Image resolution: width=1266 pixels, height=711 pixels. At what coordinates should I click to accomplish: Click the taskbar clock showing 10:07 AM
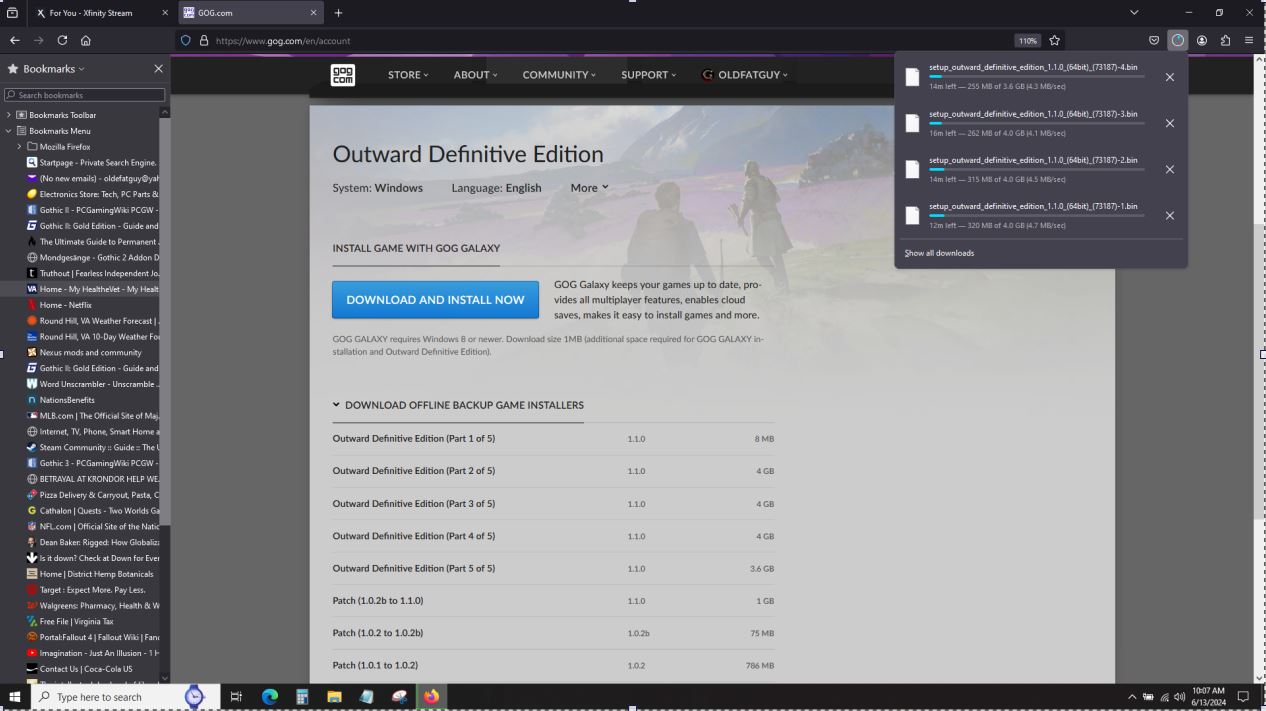1208,697
